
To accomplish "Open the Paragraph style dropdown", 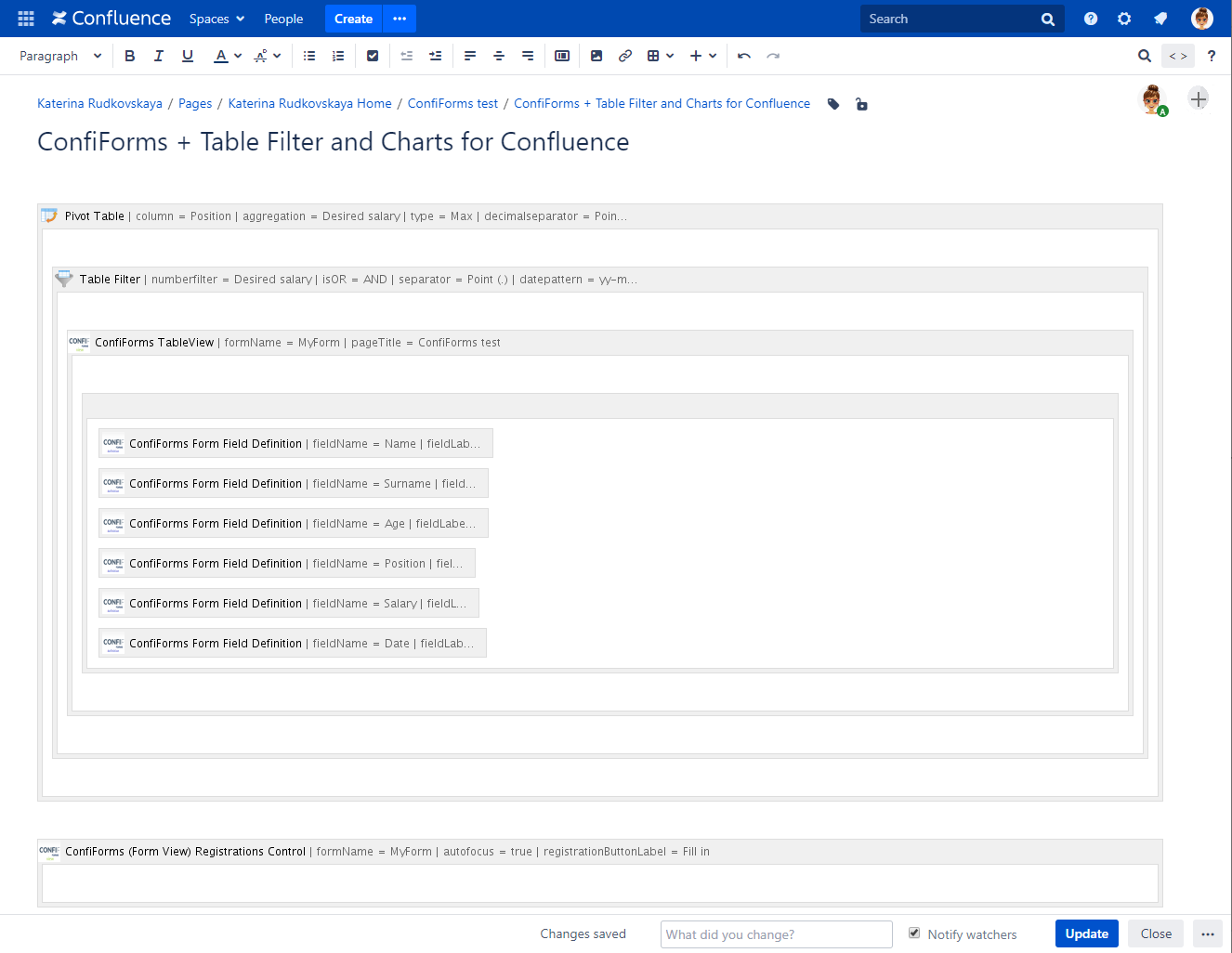I will 60,56.
